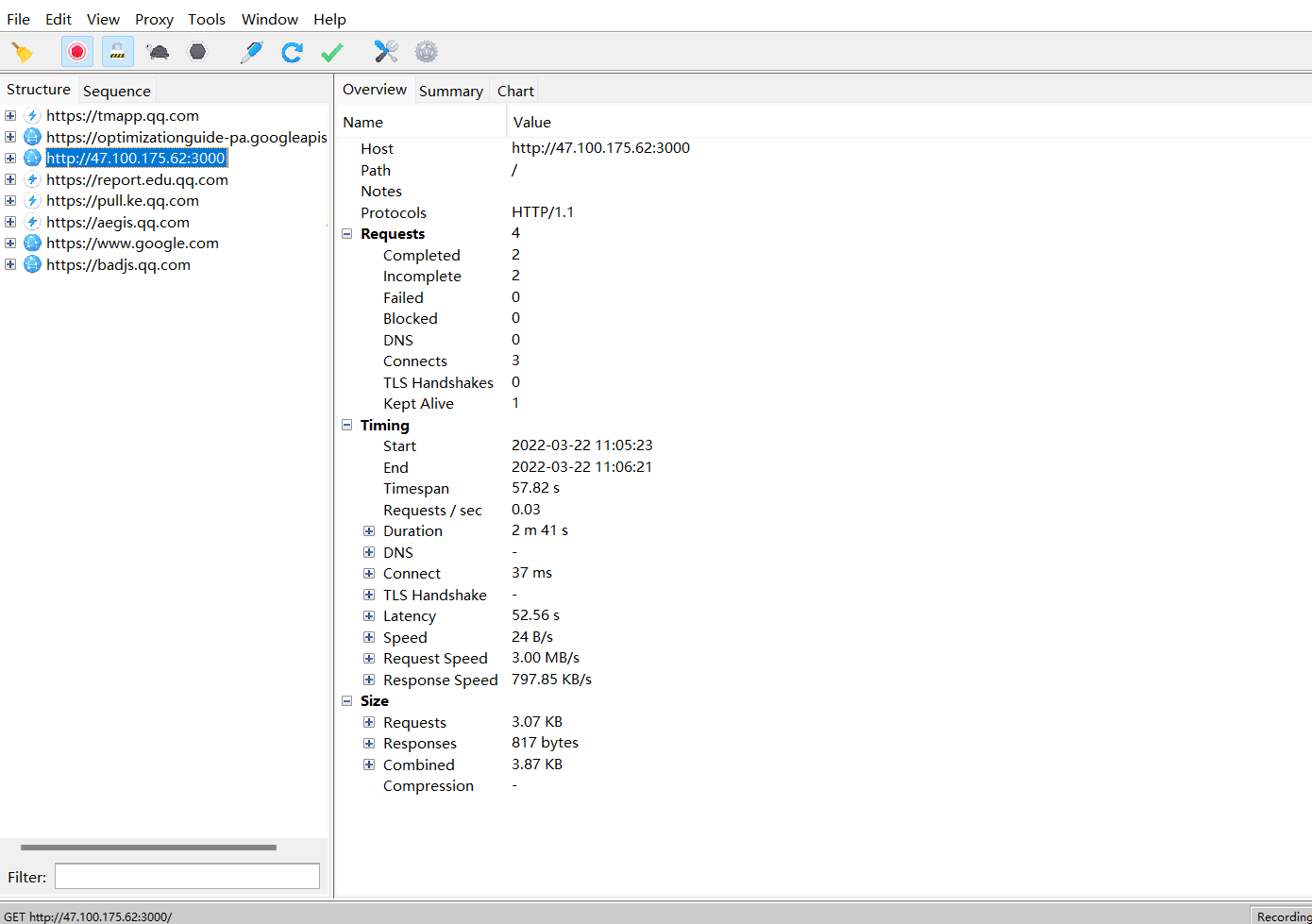This screenshot has height=924, width=1312.
Task: Switch to the Summary tab
Action: (451, 91)
